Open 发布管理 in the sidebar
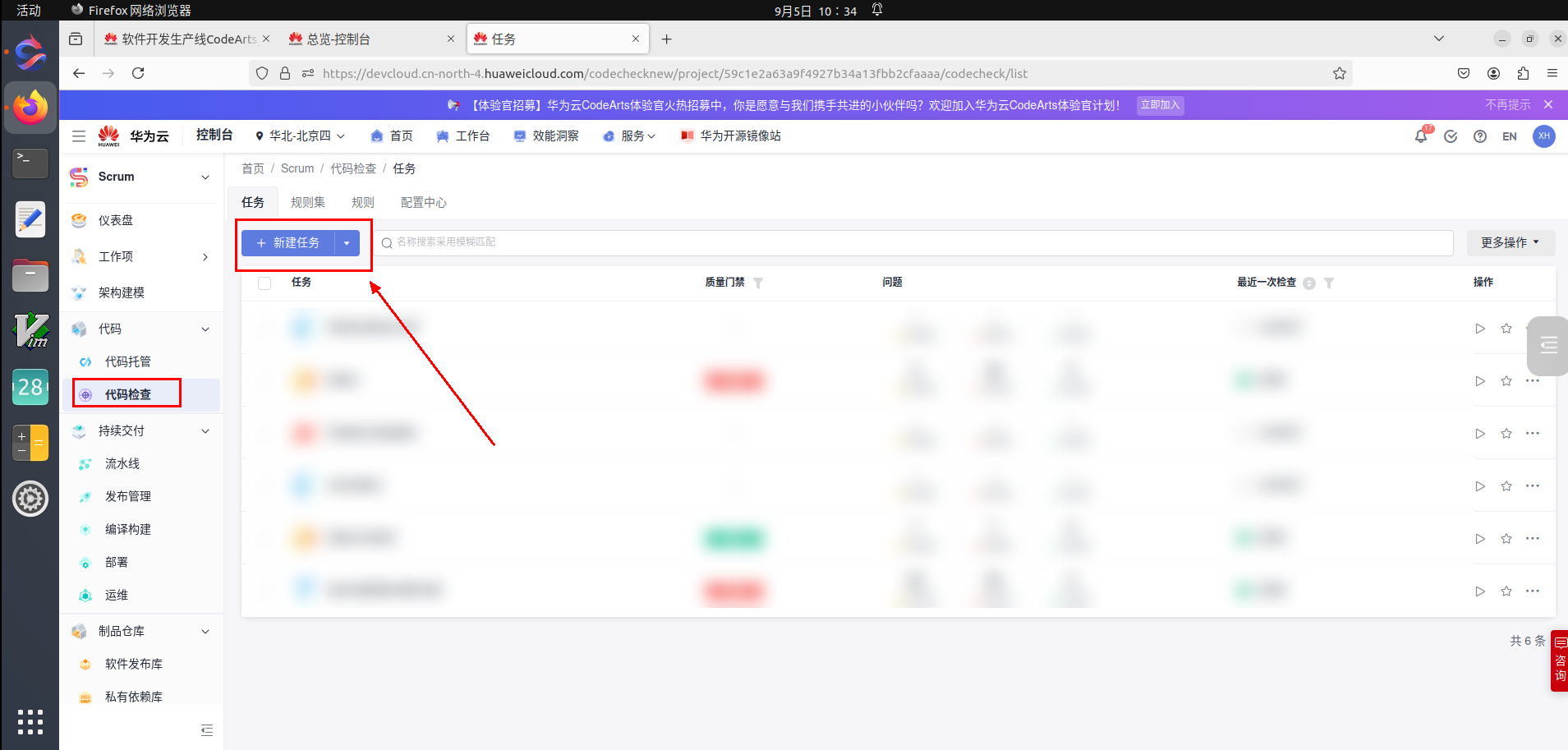 (128, 496)
